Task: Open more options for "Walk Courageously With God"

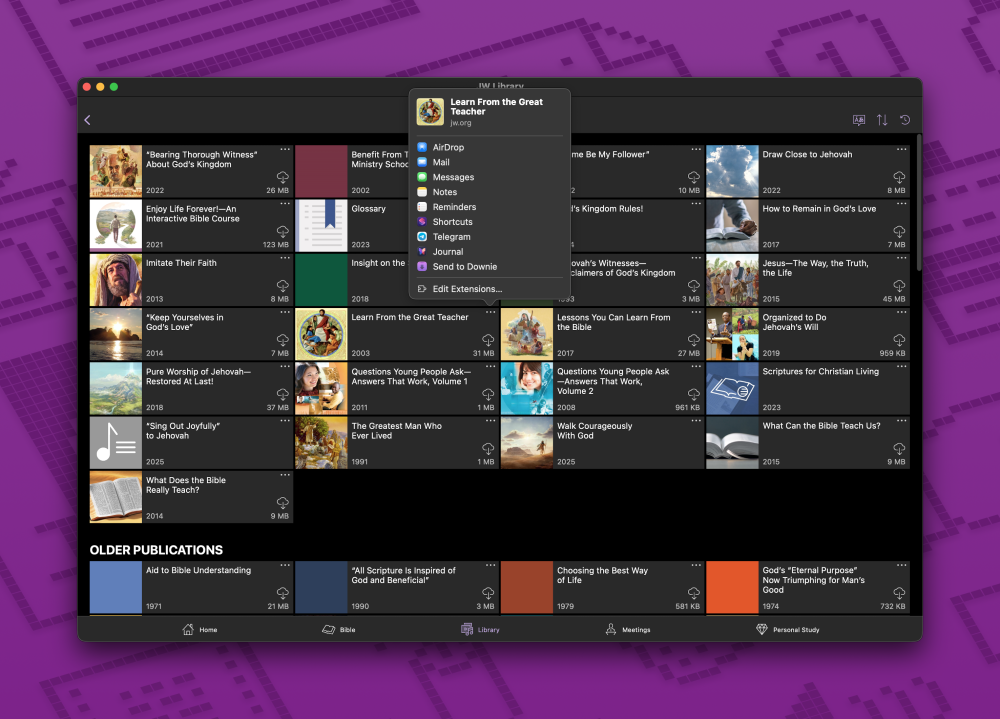Action: click(696, 421)
